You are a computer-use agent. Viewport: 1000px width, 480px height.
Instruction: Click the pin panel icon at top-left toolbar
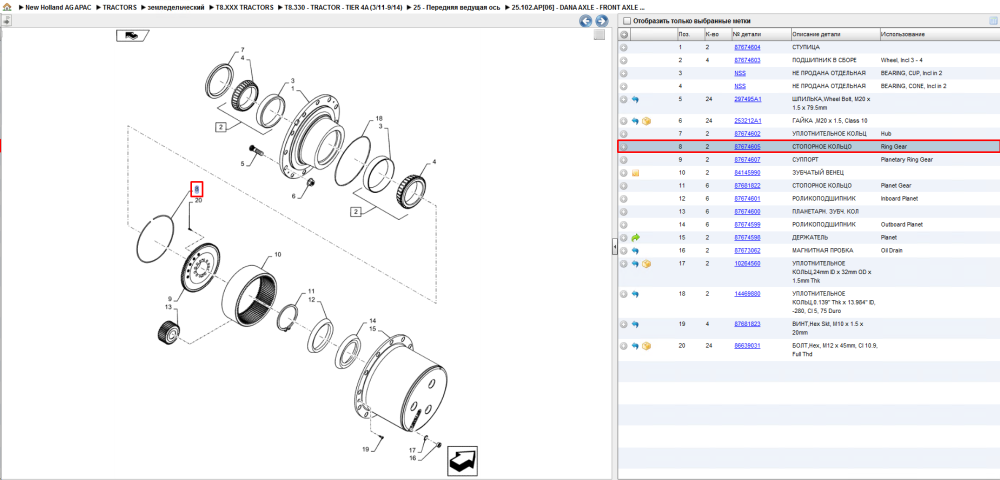(6, 20)
